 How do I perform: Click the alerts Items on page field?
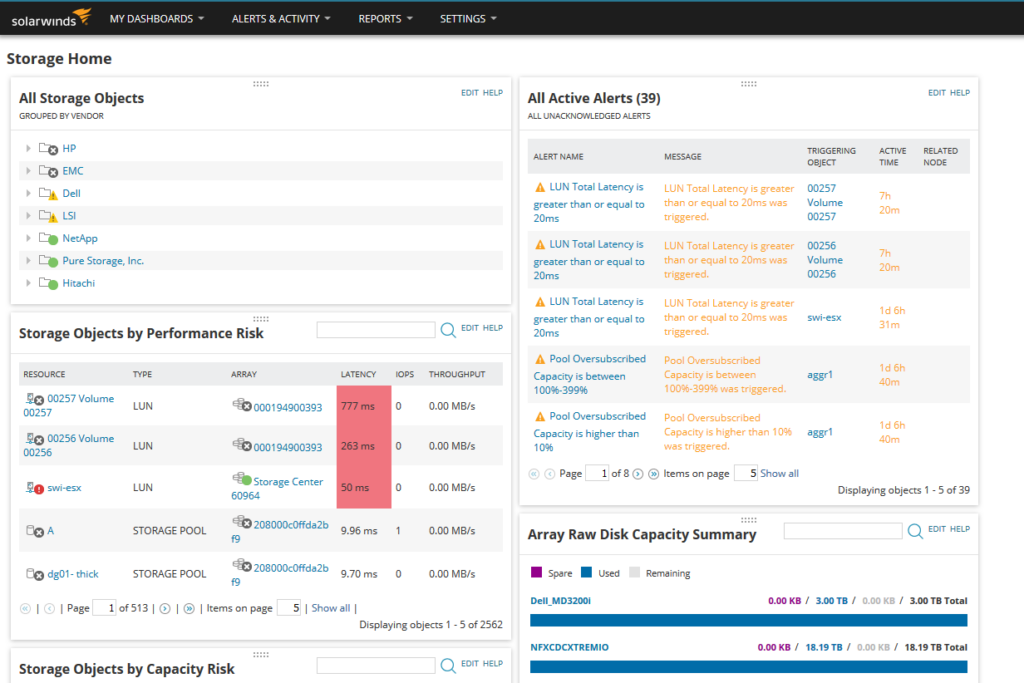[x=746, y=473]
